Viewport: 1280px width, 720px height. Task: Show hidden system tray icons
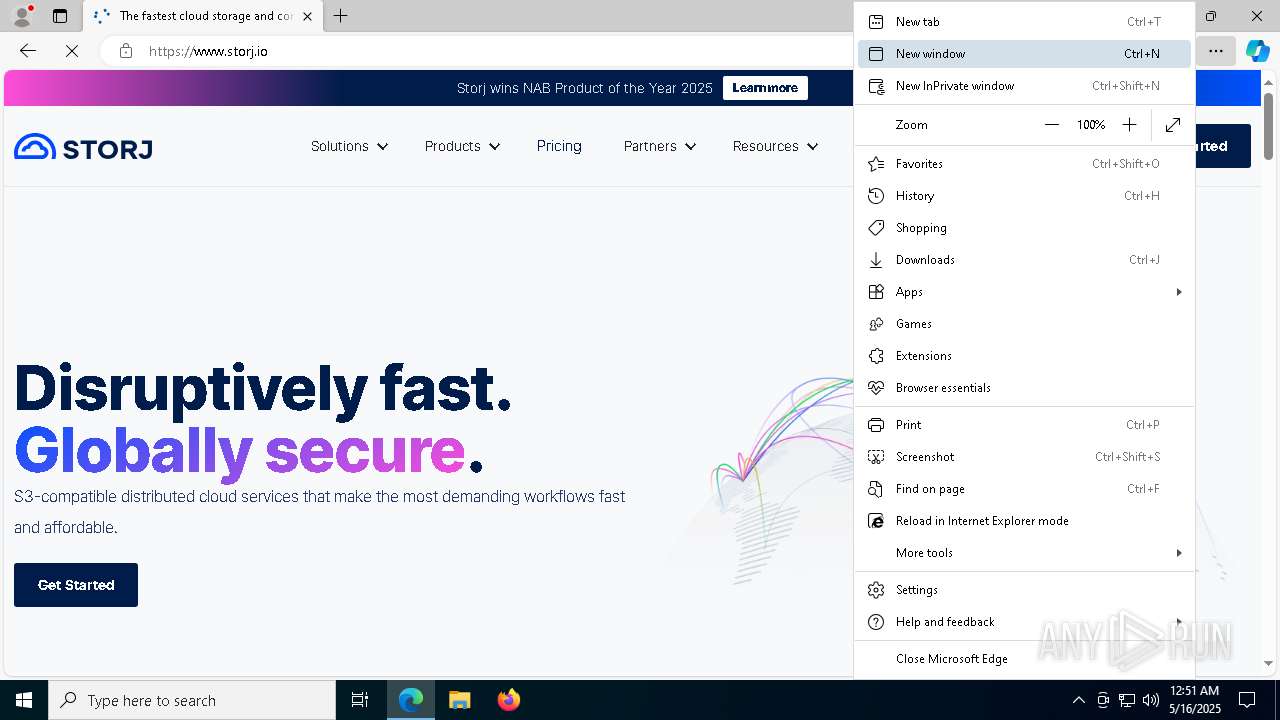[x=1078, y=700]
